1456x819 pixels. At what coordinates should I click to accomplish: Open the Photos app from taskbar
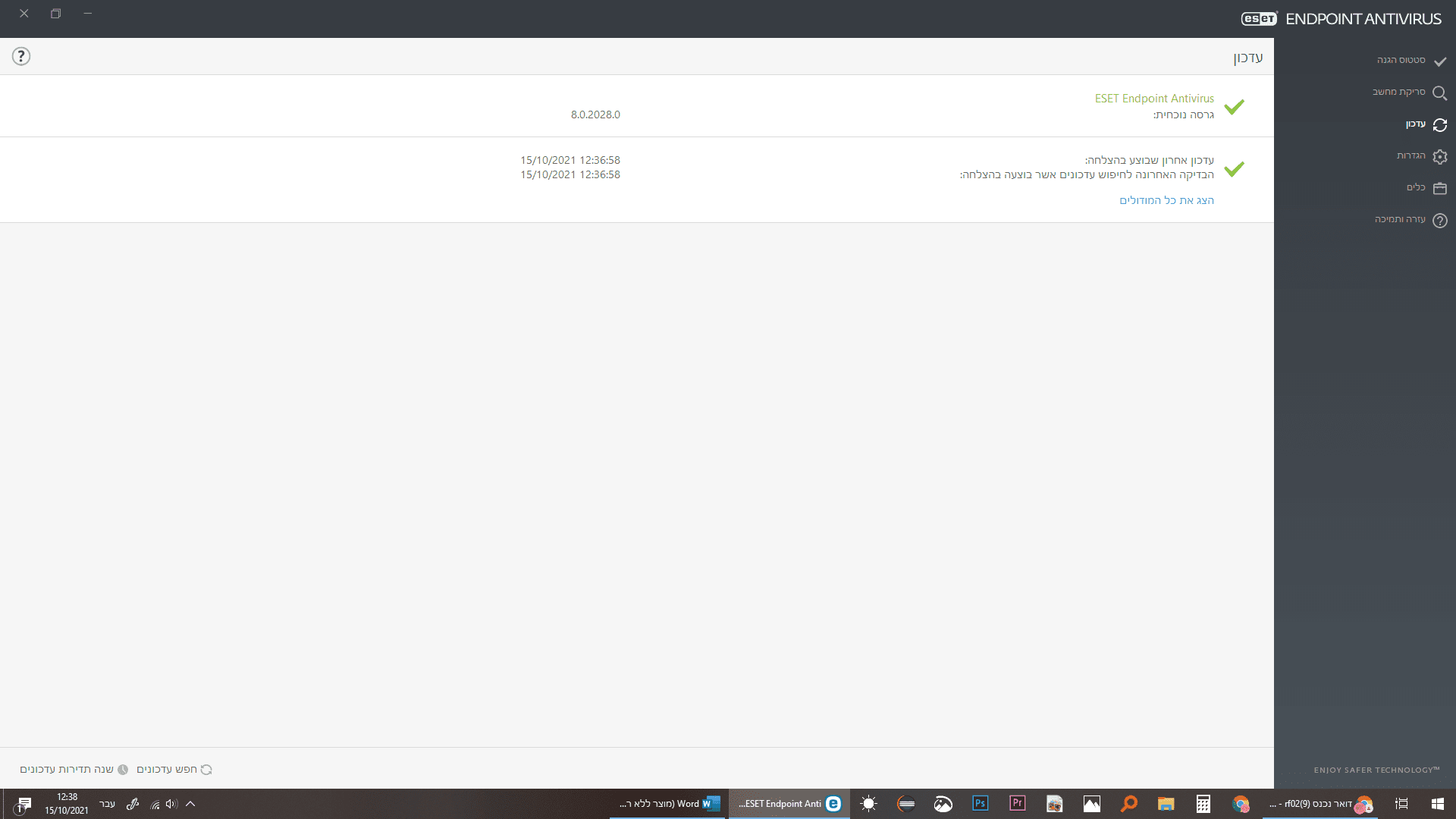coord(1092,804)
